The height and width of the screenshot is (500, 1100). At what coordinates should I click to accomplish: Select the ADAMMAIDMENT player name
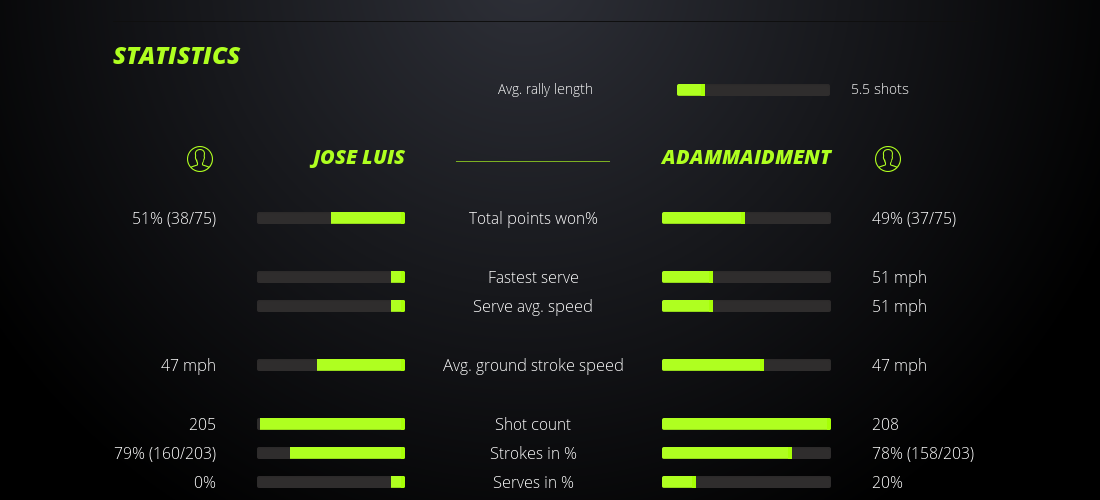(x=746, y=157)
